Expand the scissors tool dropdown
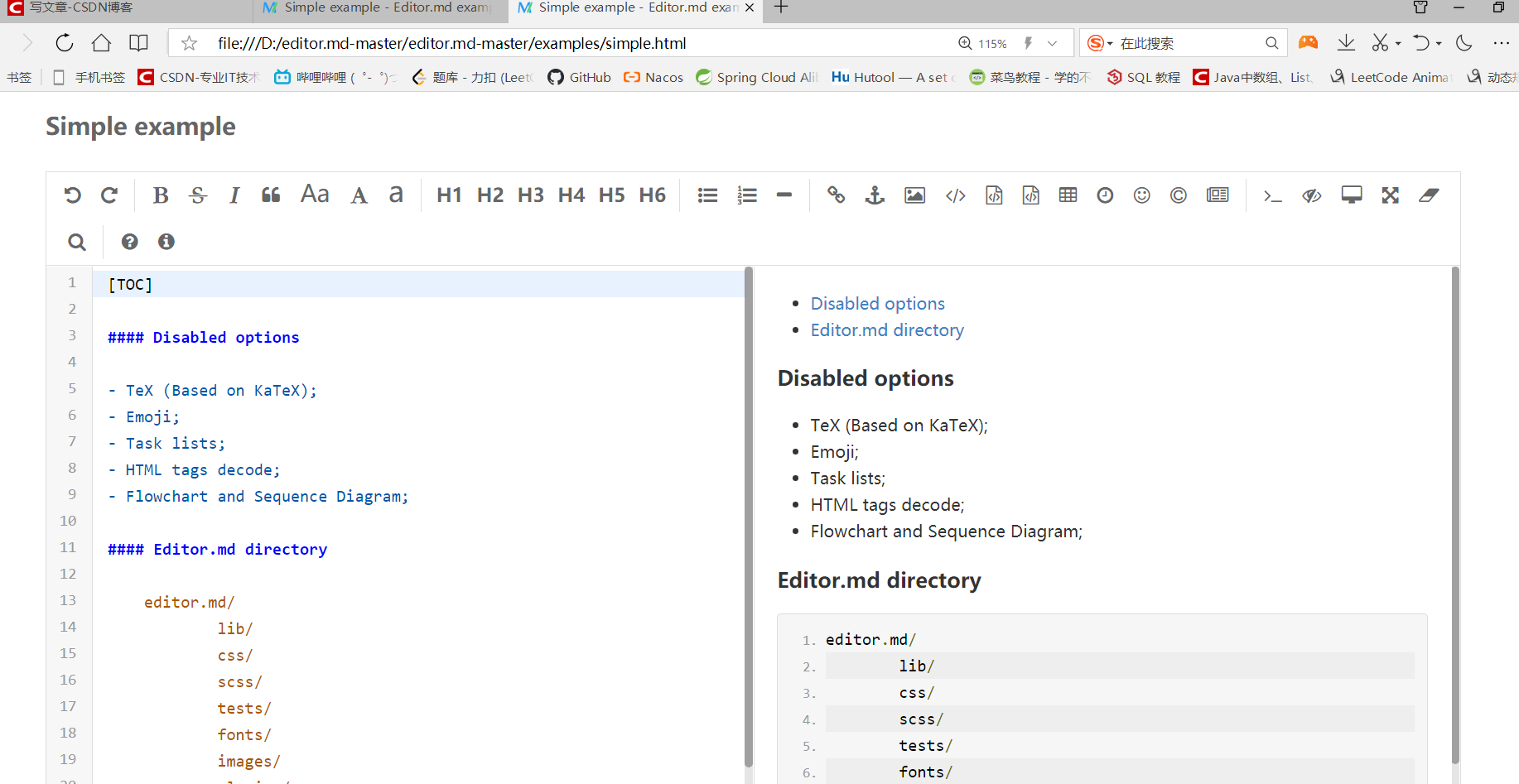This screenshot has height=784, width=1519. [1398, 43]
